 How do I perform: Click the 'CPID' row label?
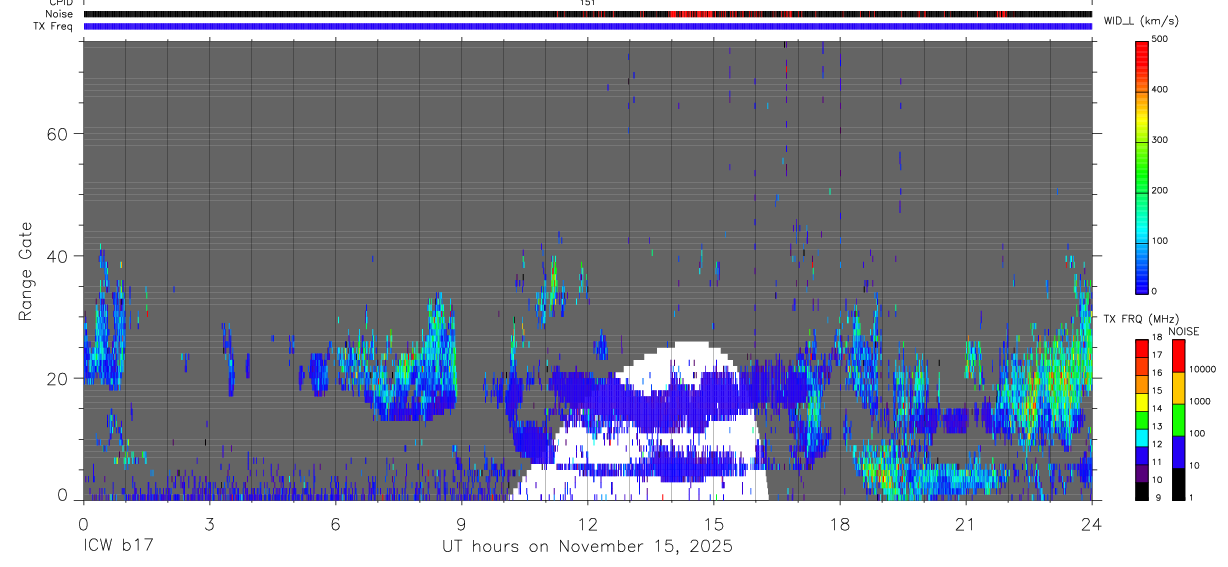(61, 3)
